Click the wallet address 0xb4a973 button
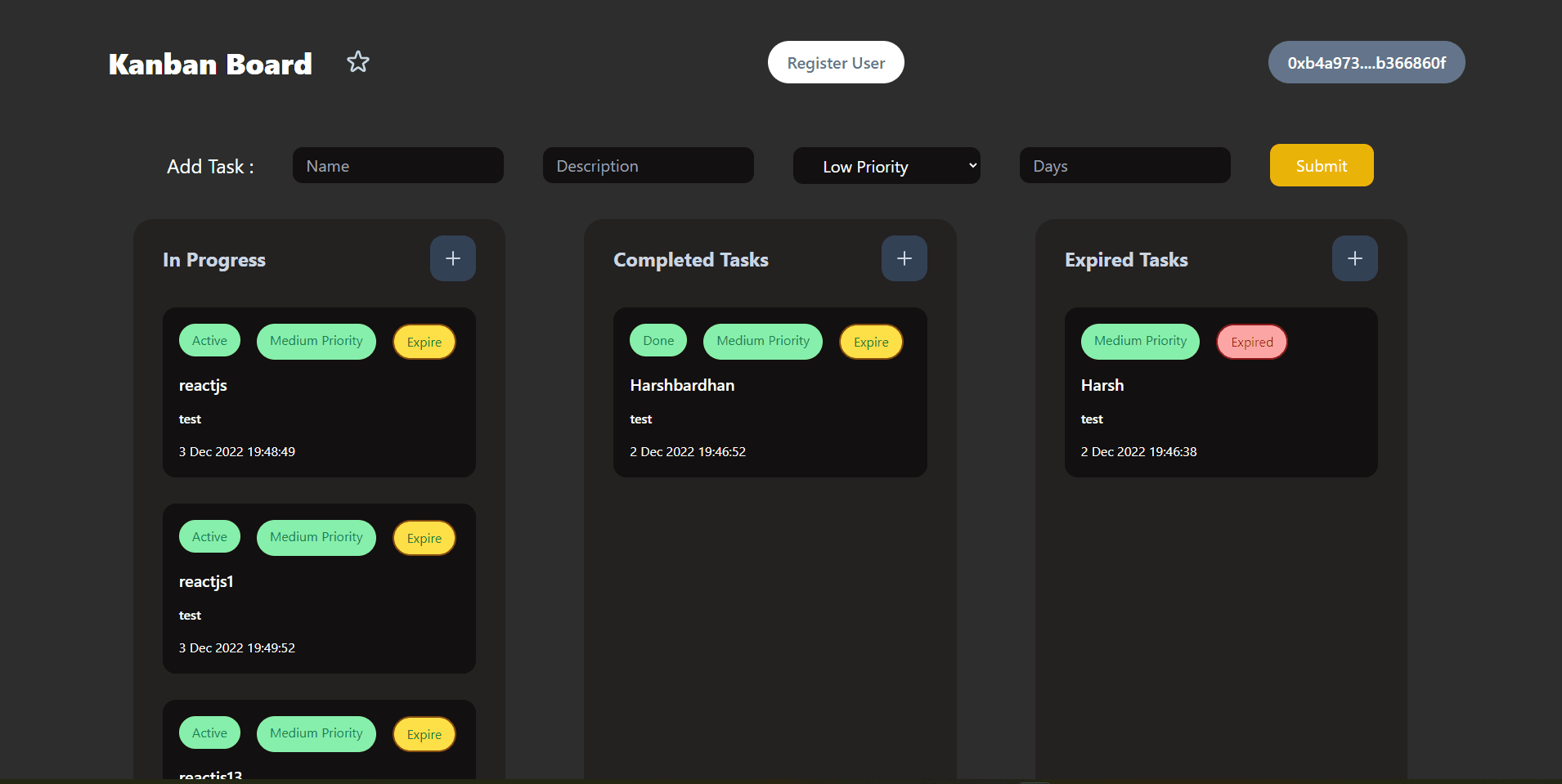This screenshot has height=784, width=1562. 1366,63
